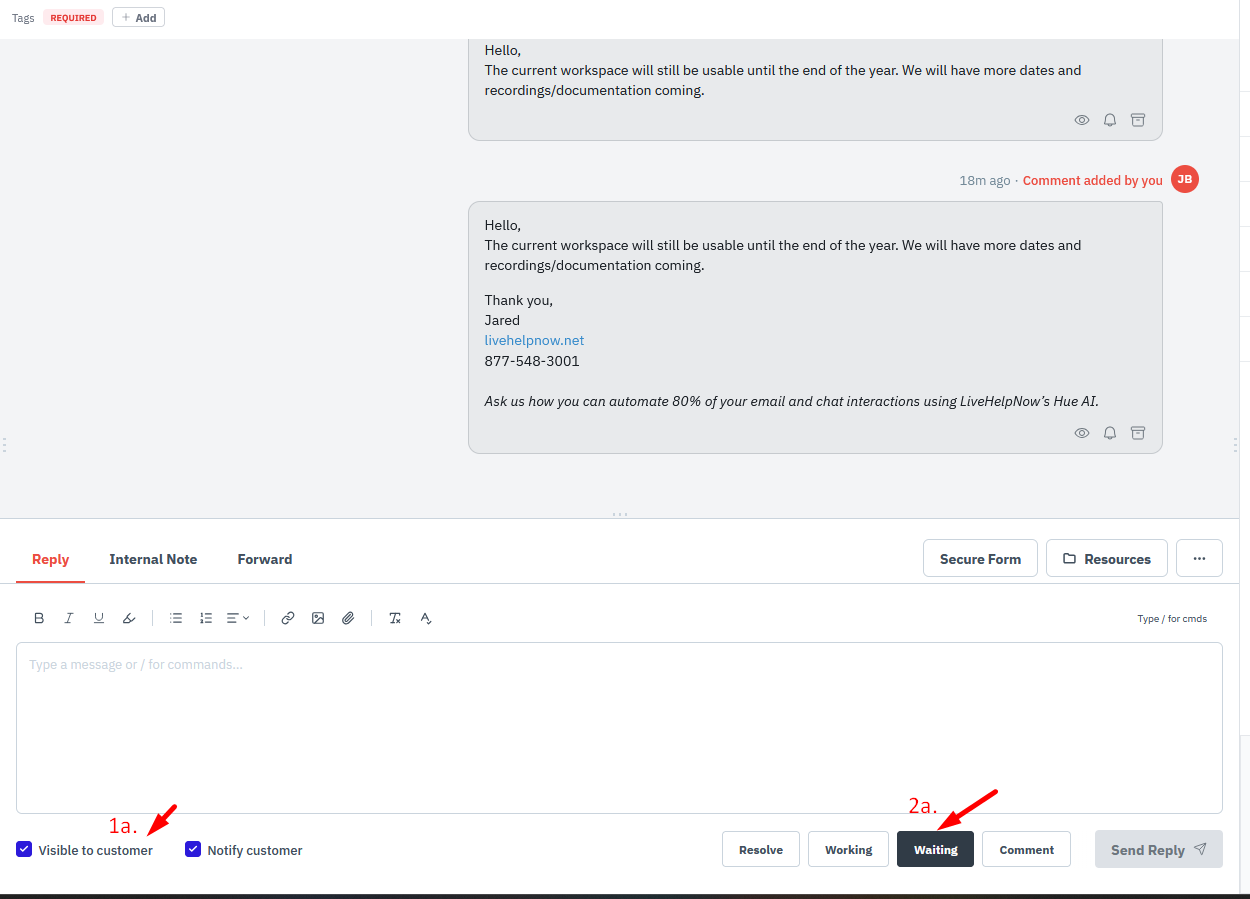The image size is (1250, 899).
Task: Toggle the eye icon on the unsigned upper message
Action: click(1082, 120)
